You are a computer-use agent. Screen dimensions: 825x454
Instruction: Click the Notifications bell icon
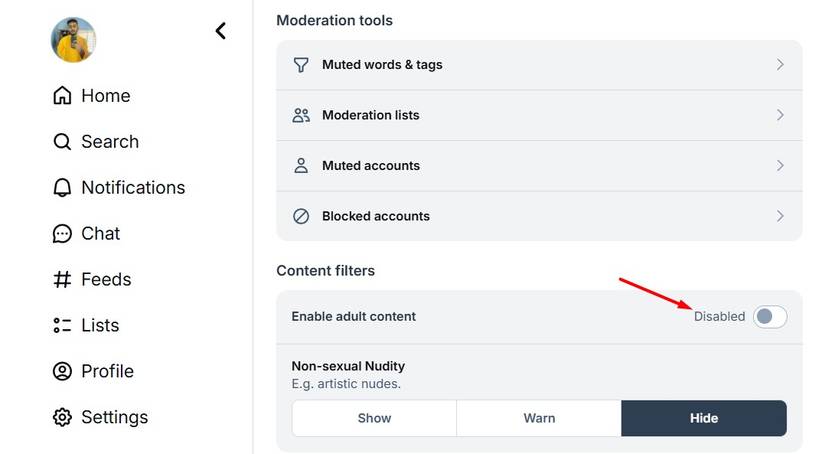click(x=62, y=188)
